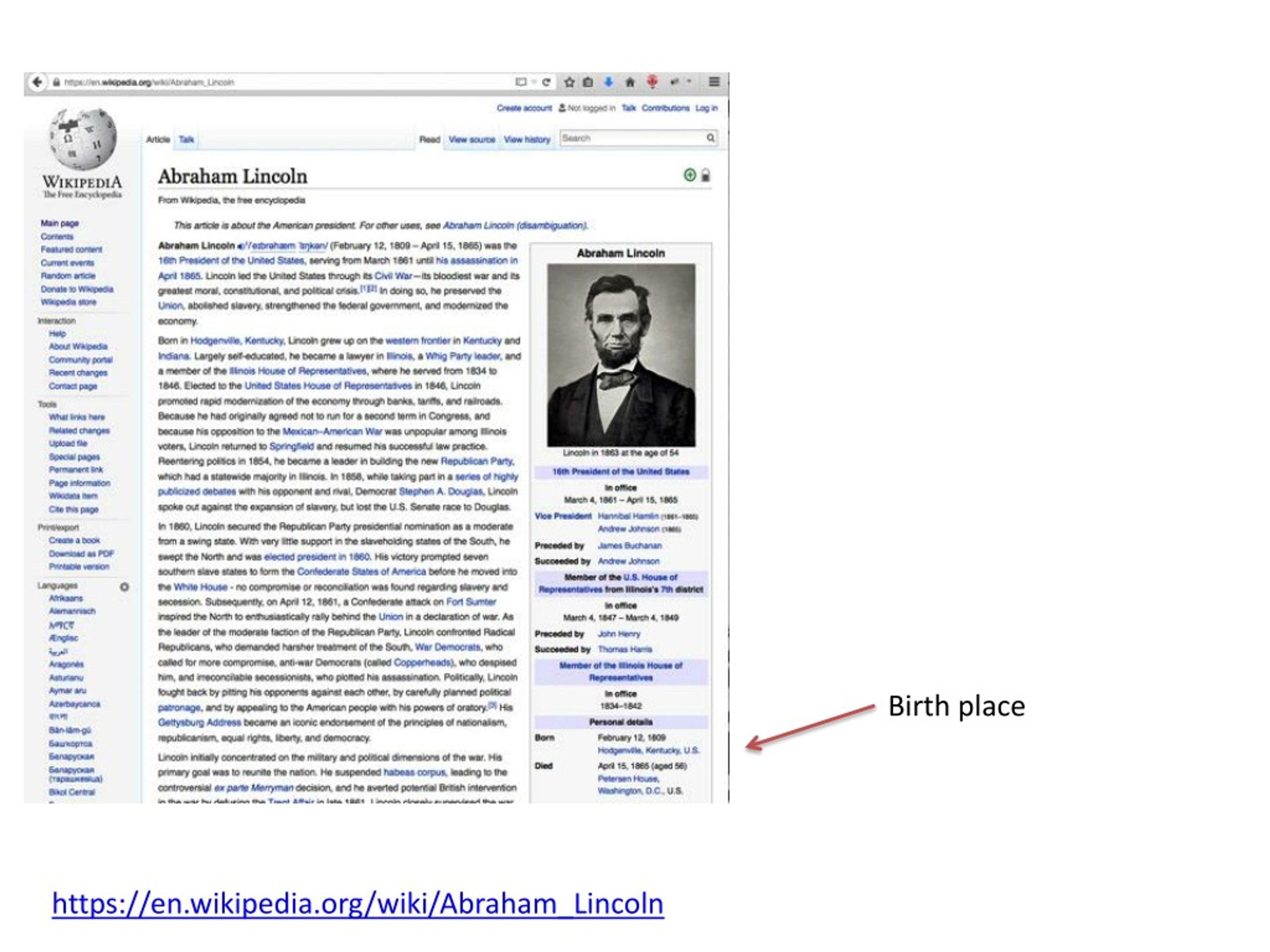Click James Buchanan in the infobox

629,546
